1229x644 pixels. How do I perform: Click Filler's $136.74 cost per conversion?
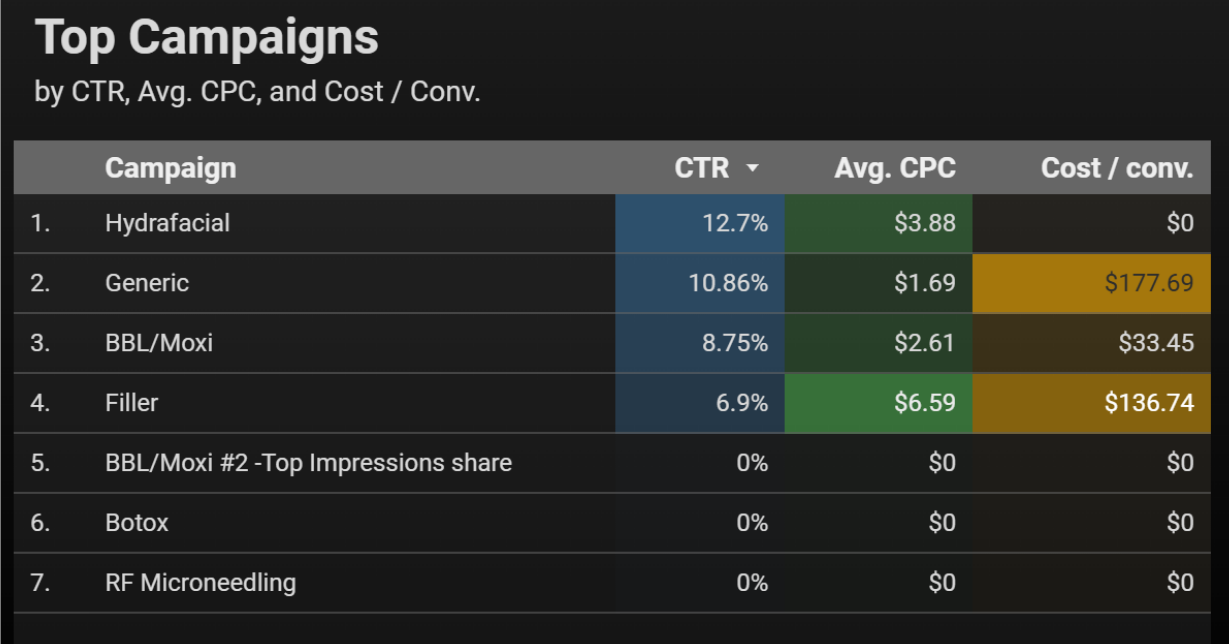pyautogui.click(x=1148, y=403)
